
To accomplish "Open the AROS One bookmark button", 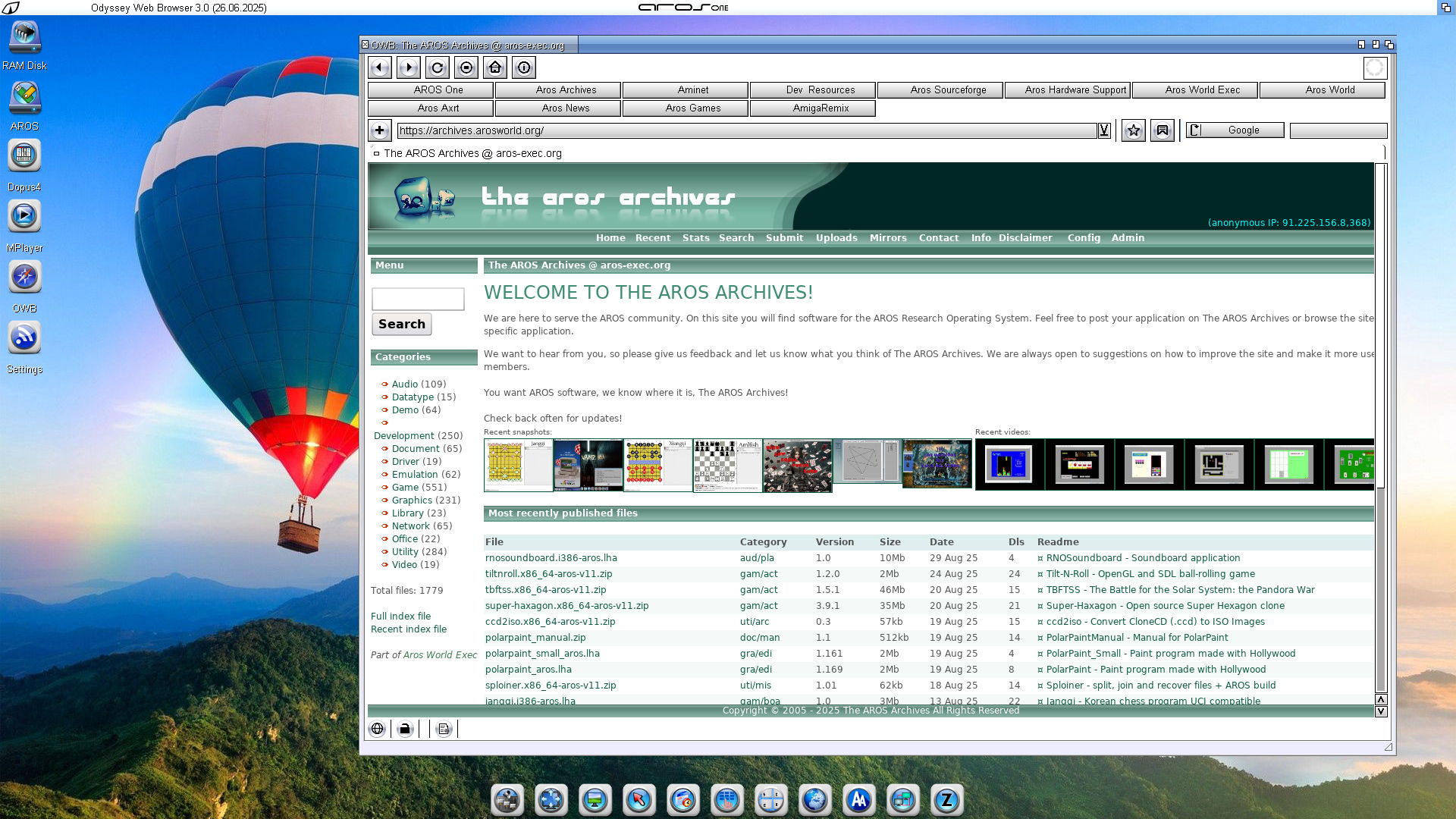I will tap(431, 89).
